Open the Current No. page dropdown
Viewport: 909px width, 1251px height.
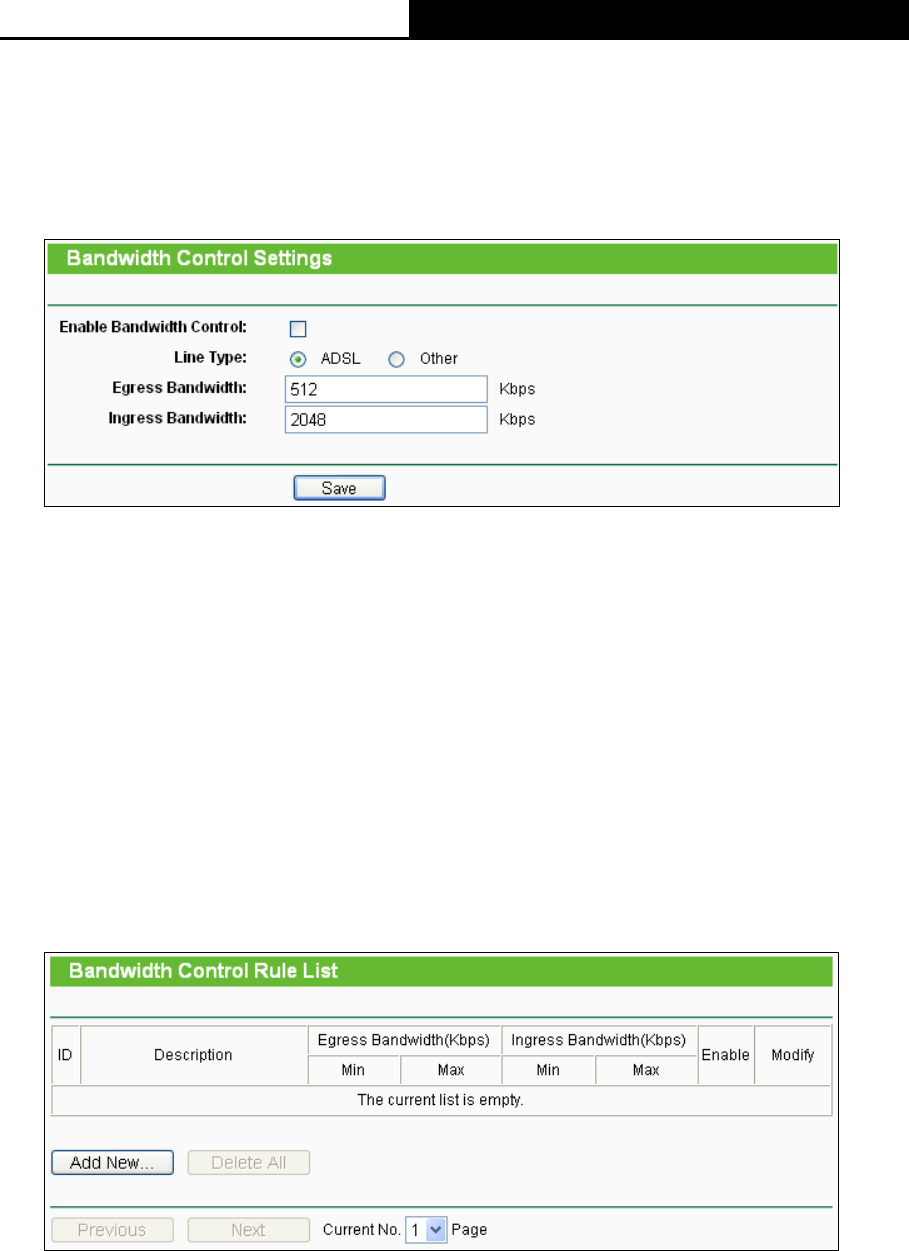tap(426, 1230)
